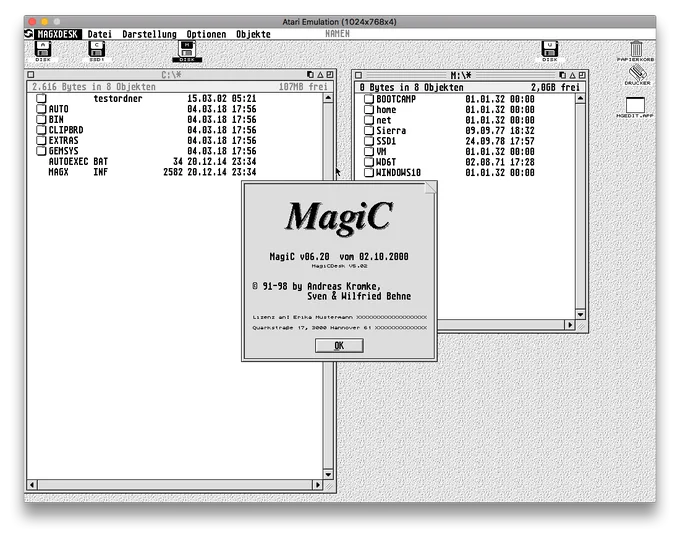Image resolution: width=680 pixels, height=556 pixels.
Task: Click the right arrow of C window horizontal scrollbar
Action: pyautogui.click(x=318, y=485)
